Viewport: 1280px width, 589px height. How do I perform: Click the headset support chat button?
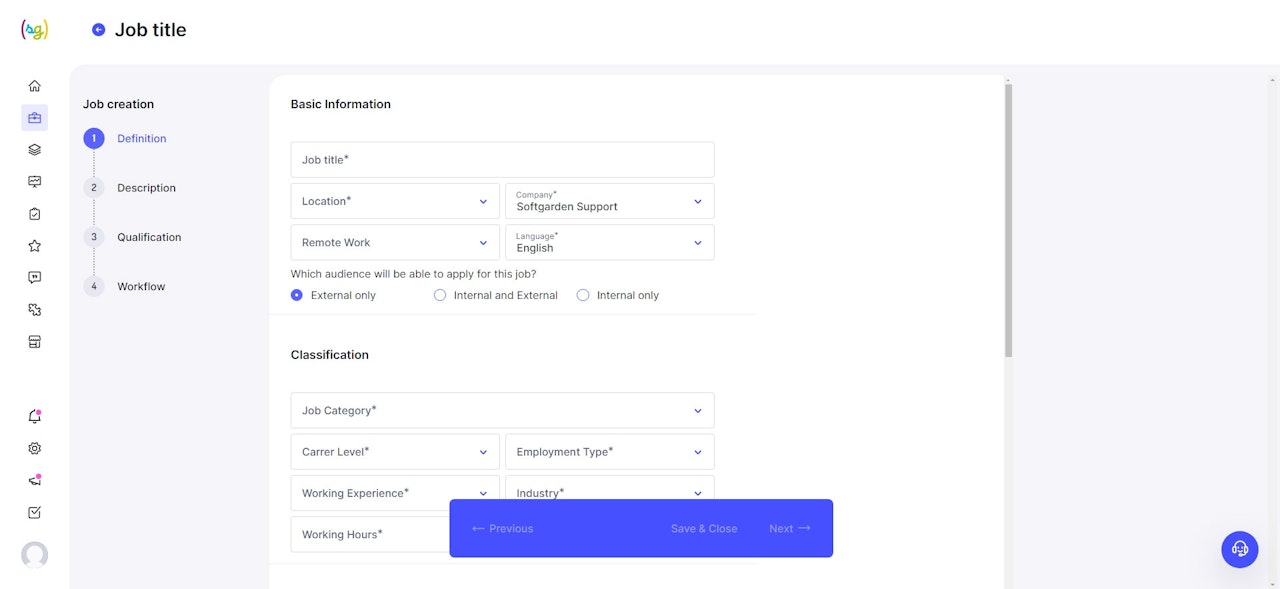pyautogui.click(x=1239, y=549)
